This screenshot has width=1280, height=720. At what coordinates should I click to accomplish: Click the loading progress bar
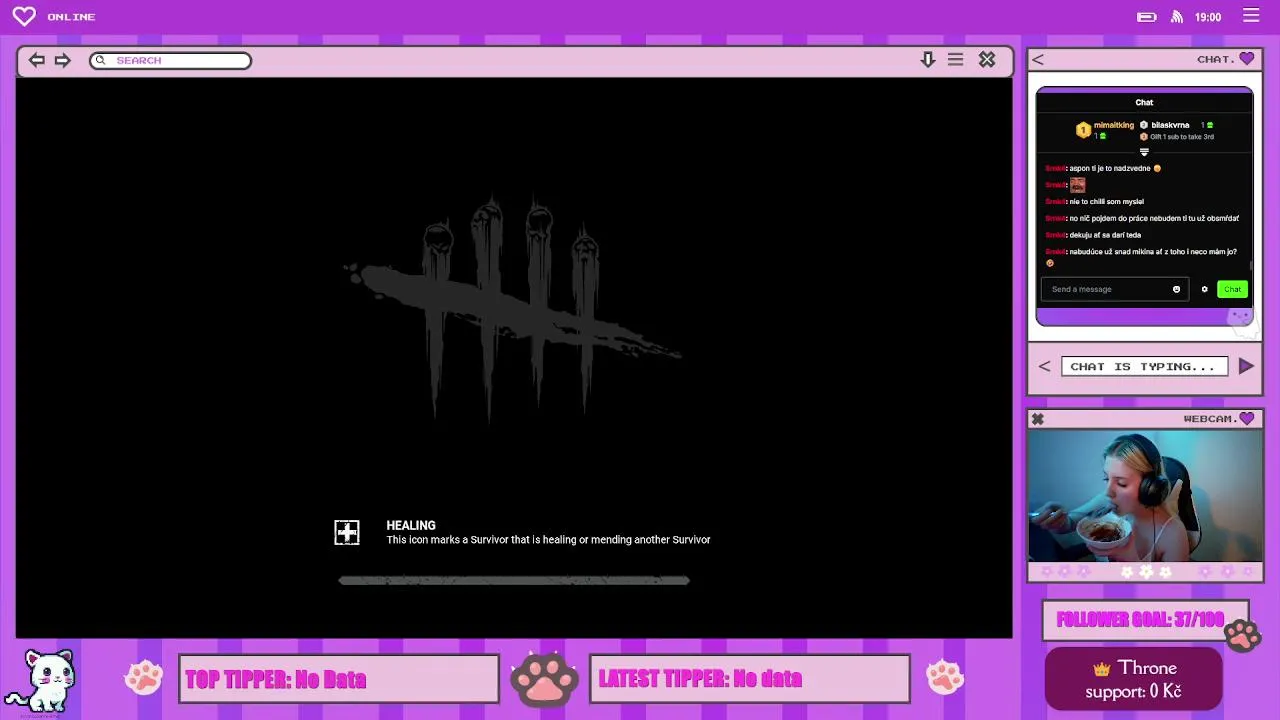[514, 580]
